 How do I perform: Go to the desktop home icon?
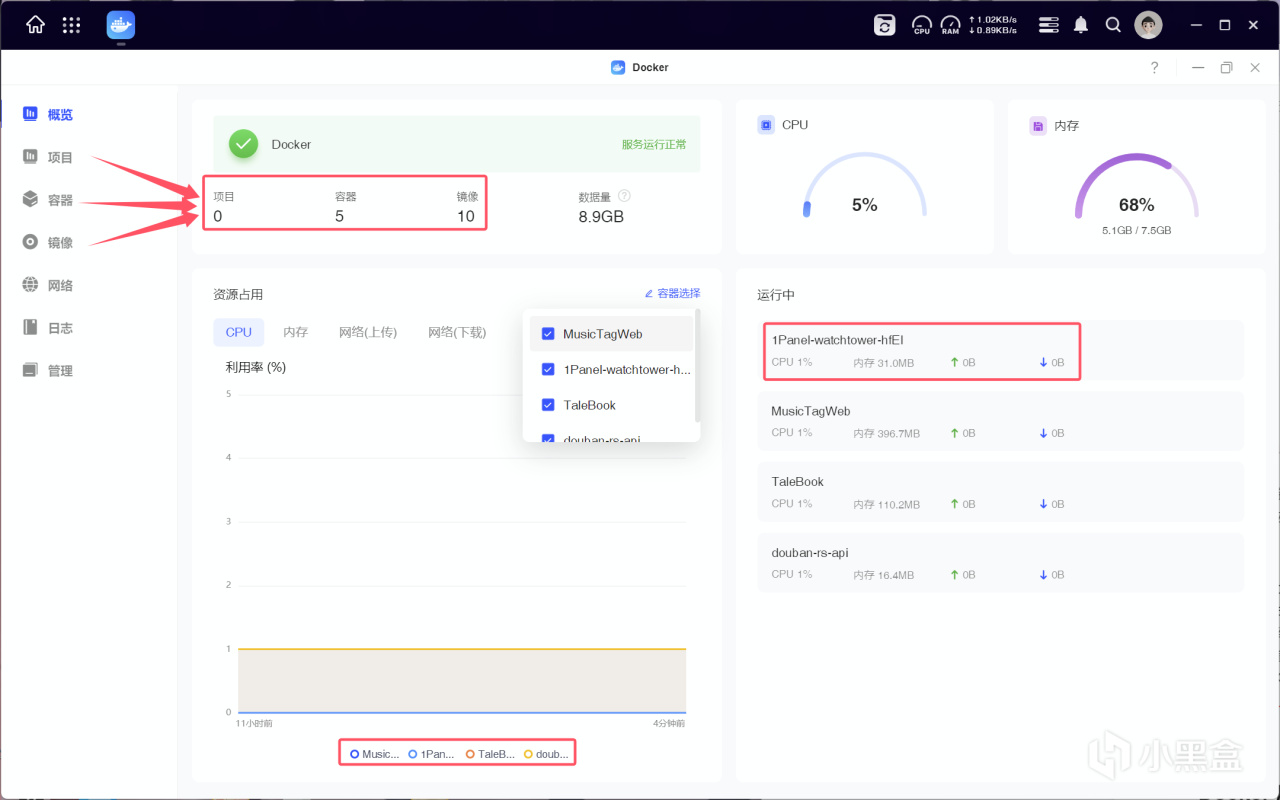pyautogui.click(x=35, y=25)
